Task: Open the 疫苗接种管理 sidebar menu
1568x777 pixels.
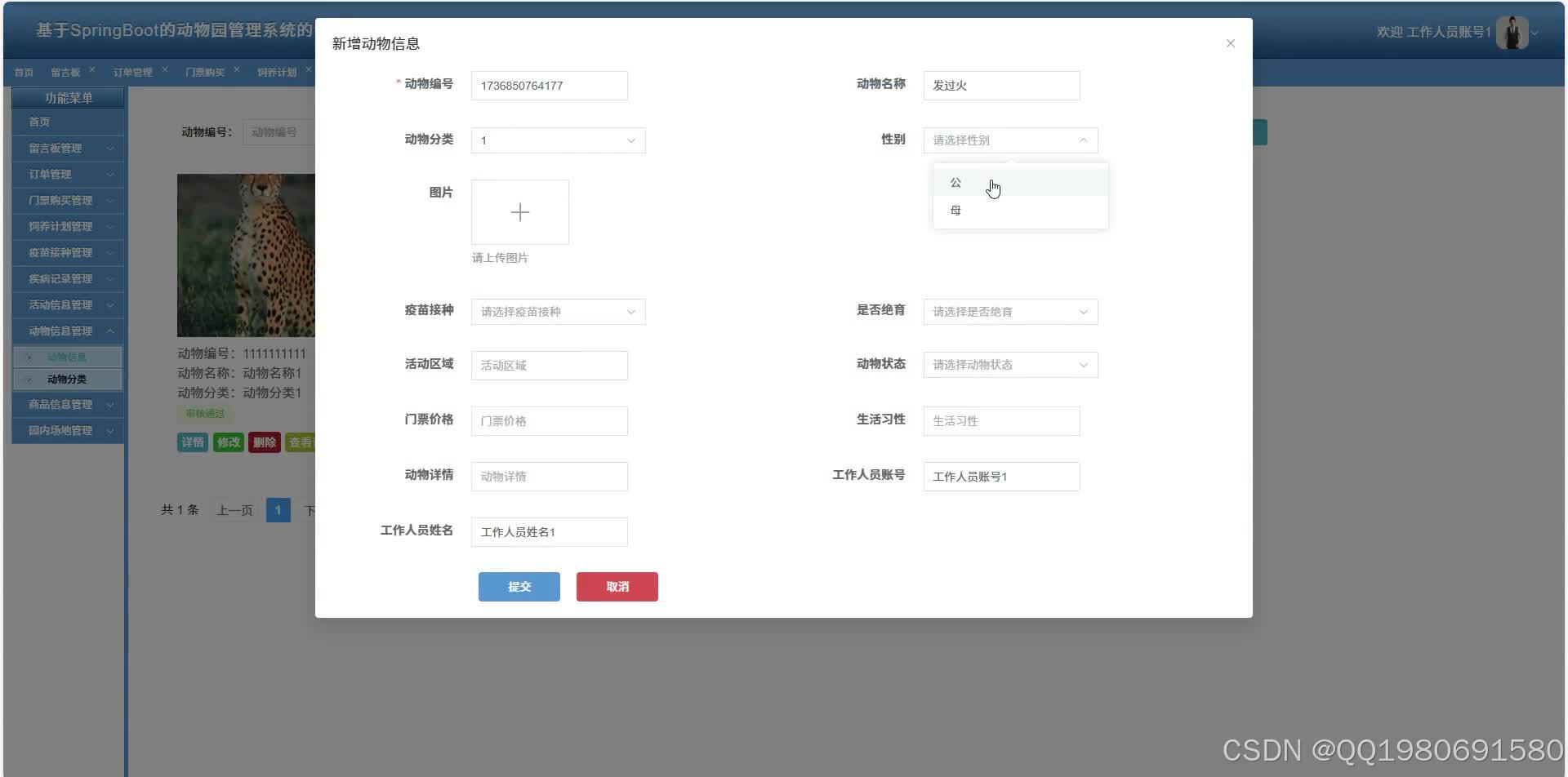Action: coord(61,252)
